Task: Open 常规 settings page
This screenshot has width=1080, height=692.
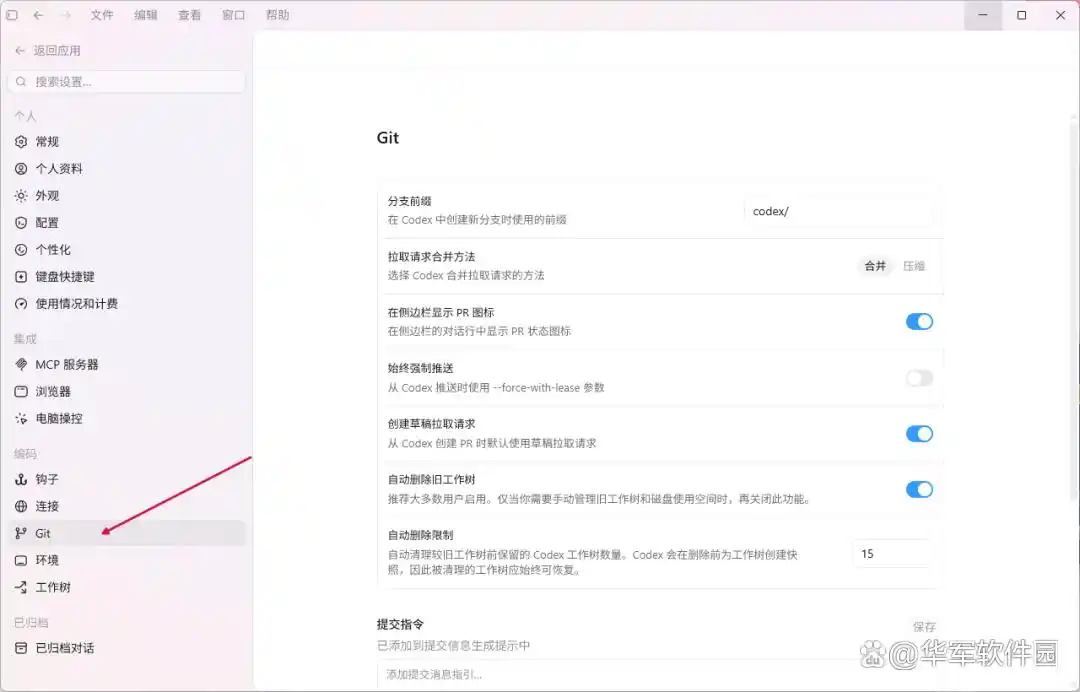Action: tap(127, 141)
